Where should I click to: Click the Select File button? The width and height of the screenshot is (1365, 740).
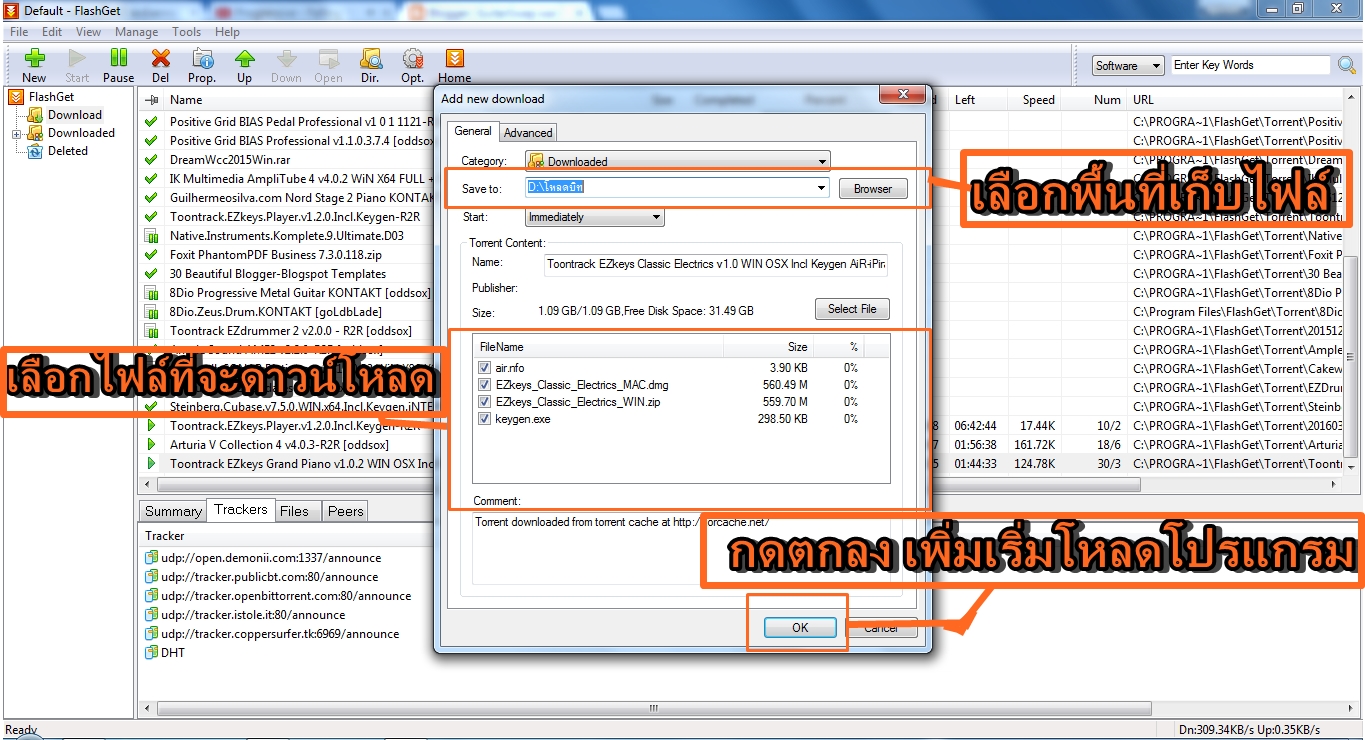pos(852,309)
